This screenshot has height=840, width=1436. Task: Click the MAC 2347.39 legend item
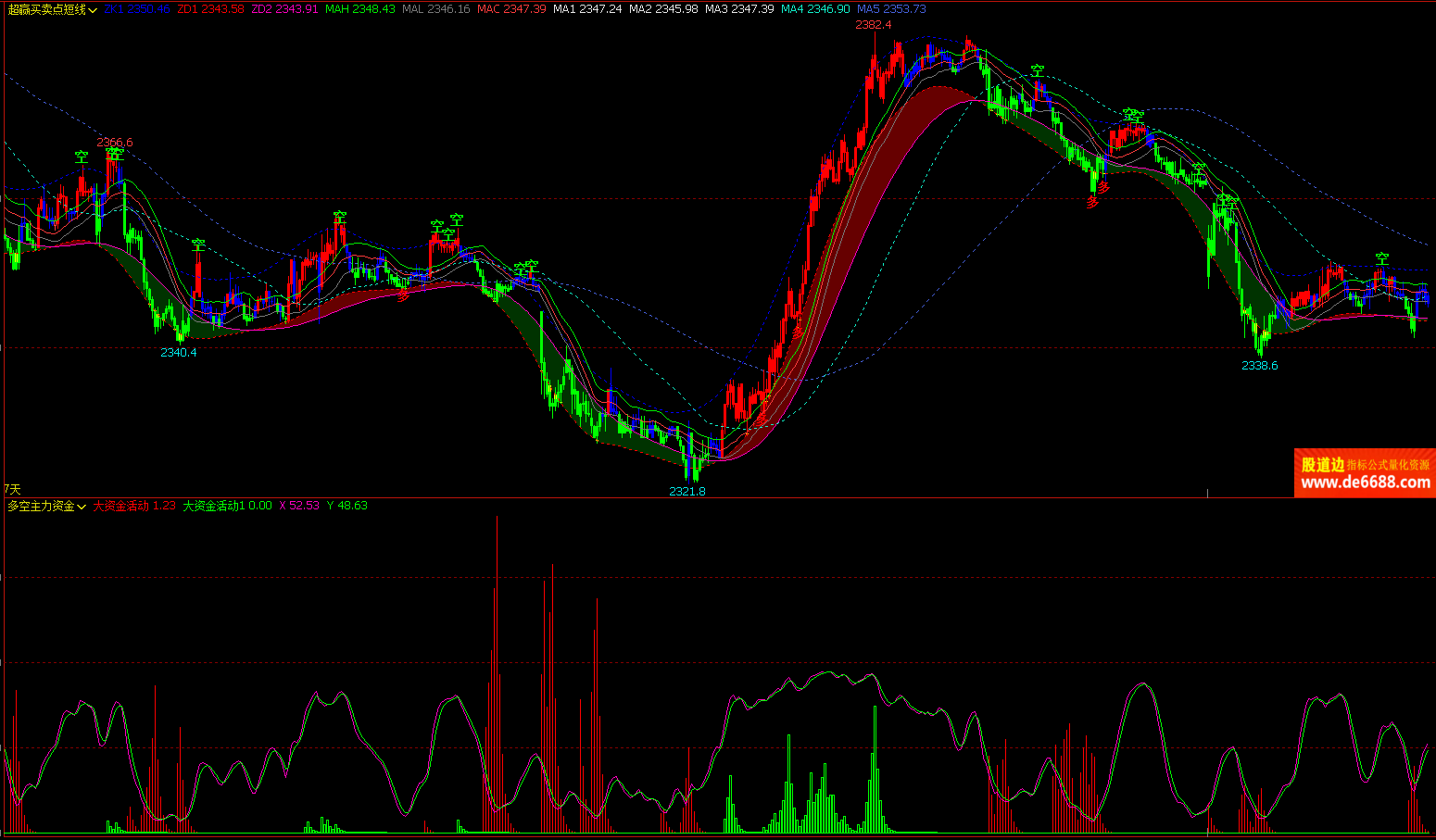pos(511,9)
